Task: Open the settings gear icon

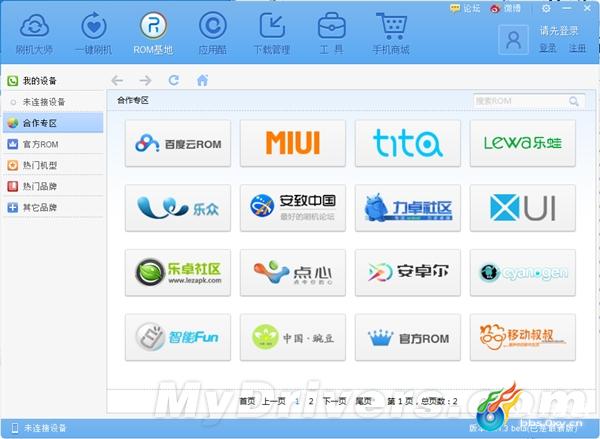Action: (x=546, y=8)
